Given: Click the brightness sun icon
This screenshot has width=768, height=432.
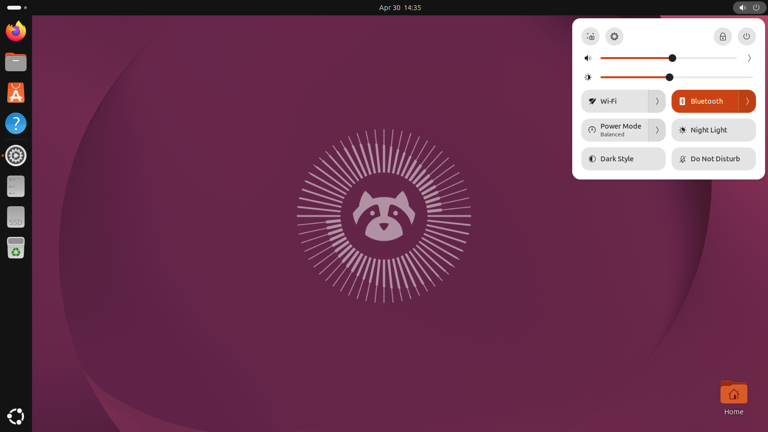Looking at the screenshot, I should point(588,77).
